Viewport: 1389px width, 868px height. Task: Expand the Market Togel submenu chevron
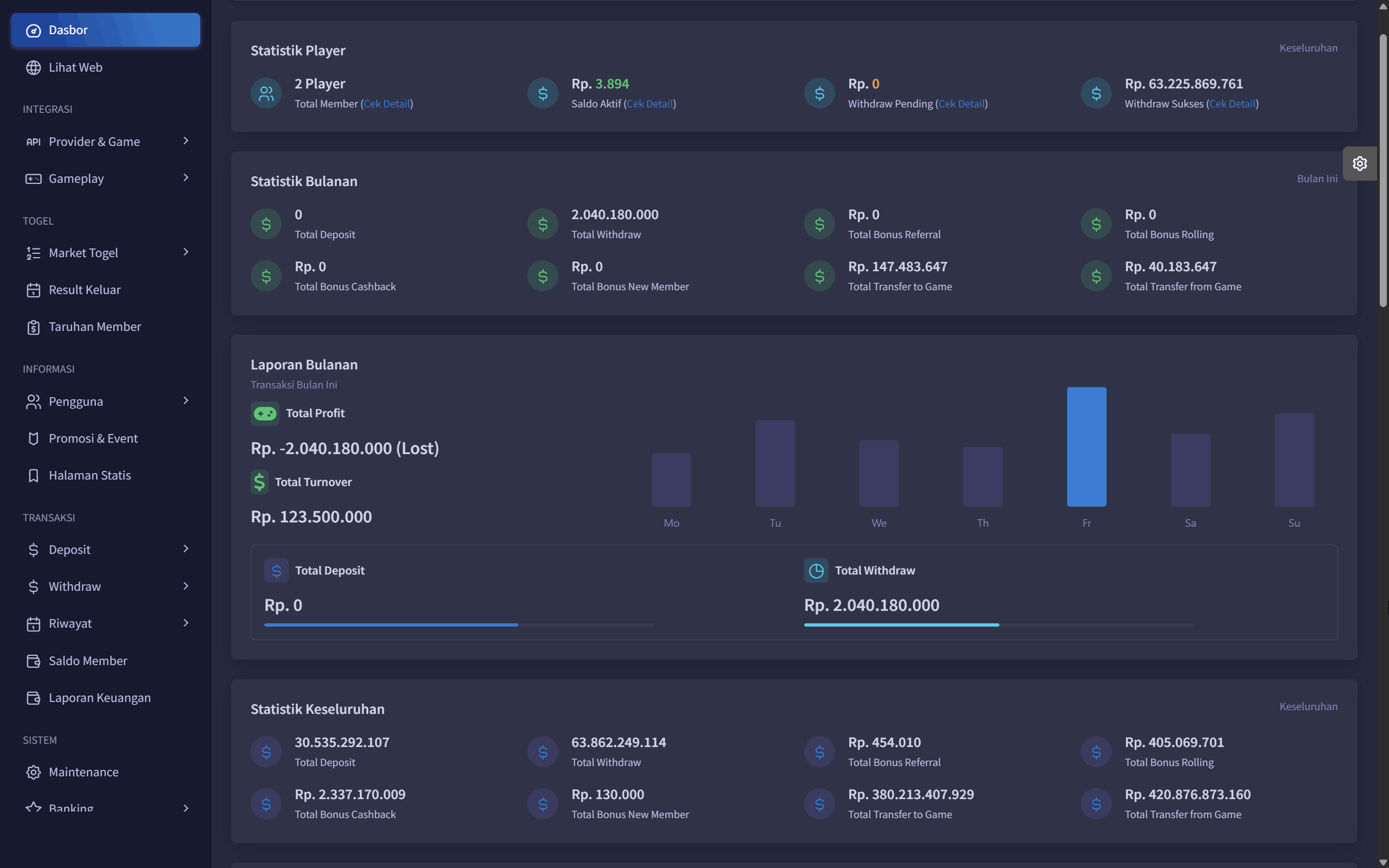pos(186,253)
